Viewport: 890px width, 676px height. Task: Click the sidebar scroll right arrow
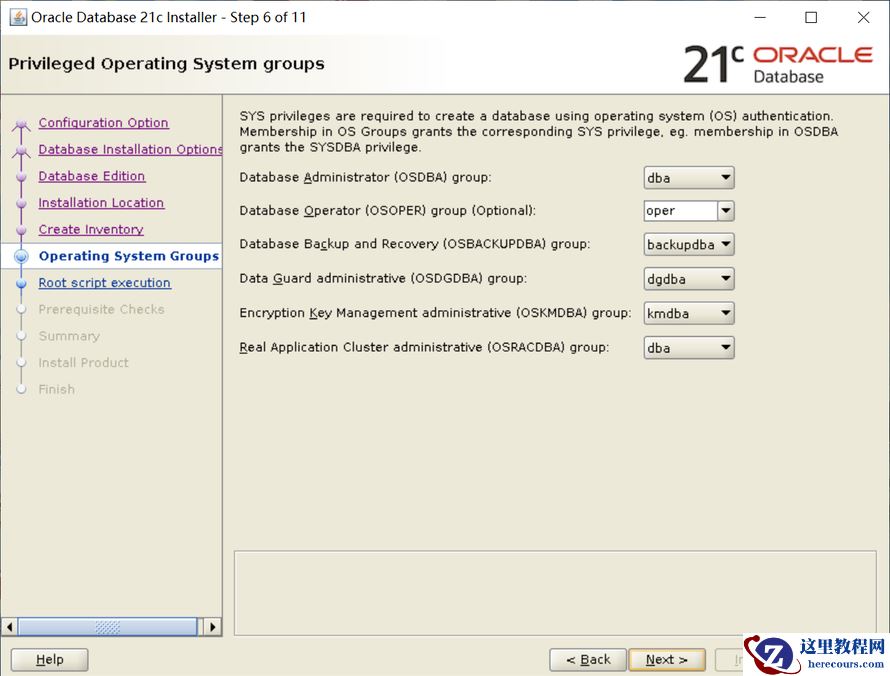[x=212, y=627]
